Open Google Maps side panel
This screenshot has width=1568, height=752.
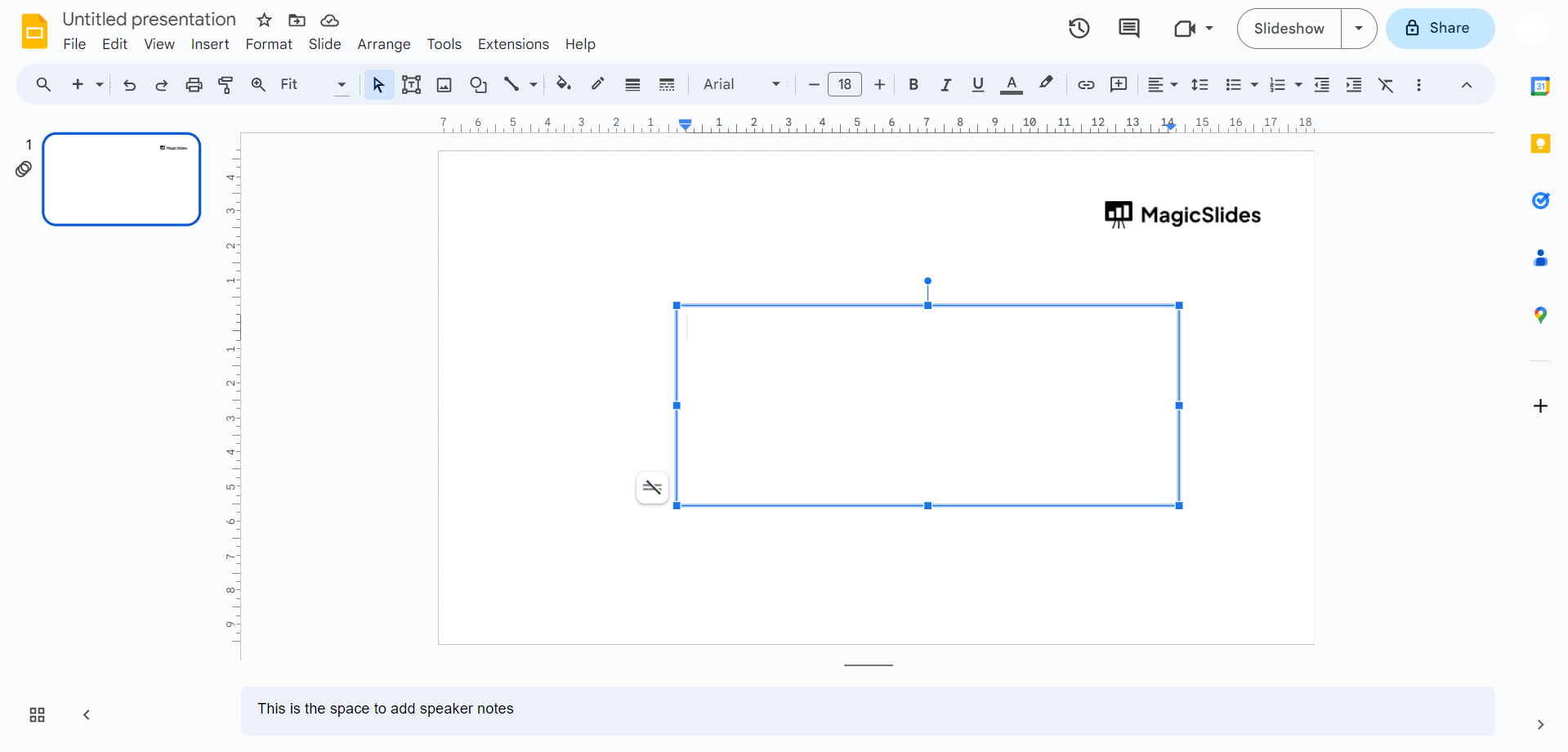(x=1540, y=316)
